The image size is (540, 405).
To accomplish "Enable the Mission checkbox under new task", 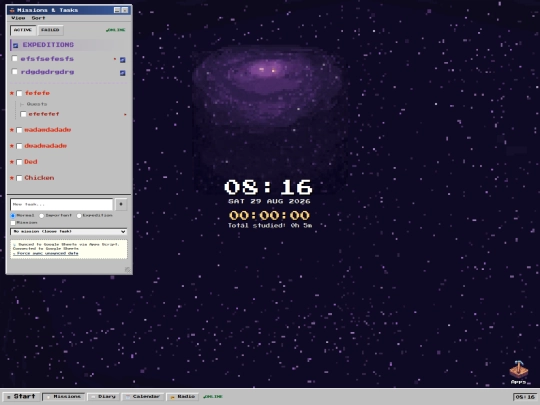I will pyautogui.click(x=13, y=223).
